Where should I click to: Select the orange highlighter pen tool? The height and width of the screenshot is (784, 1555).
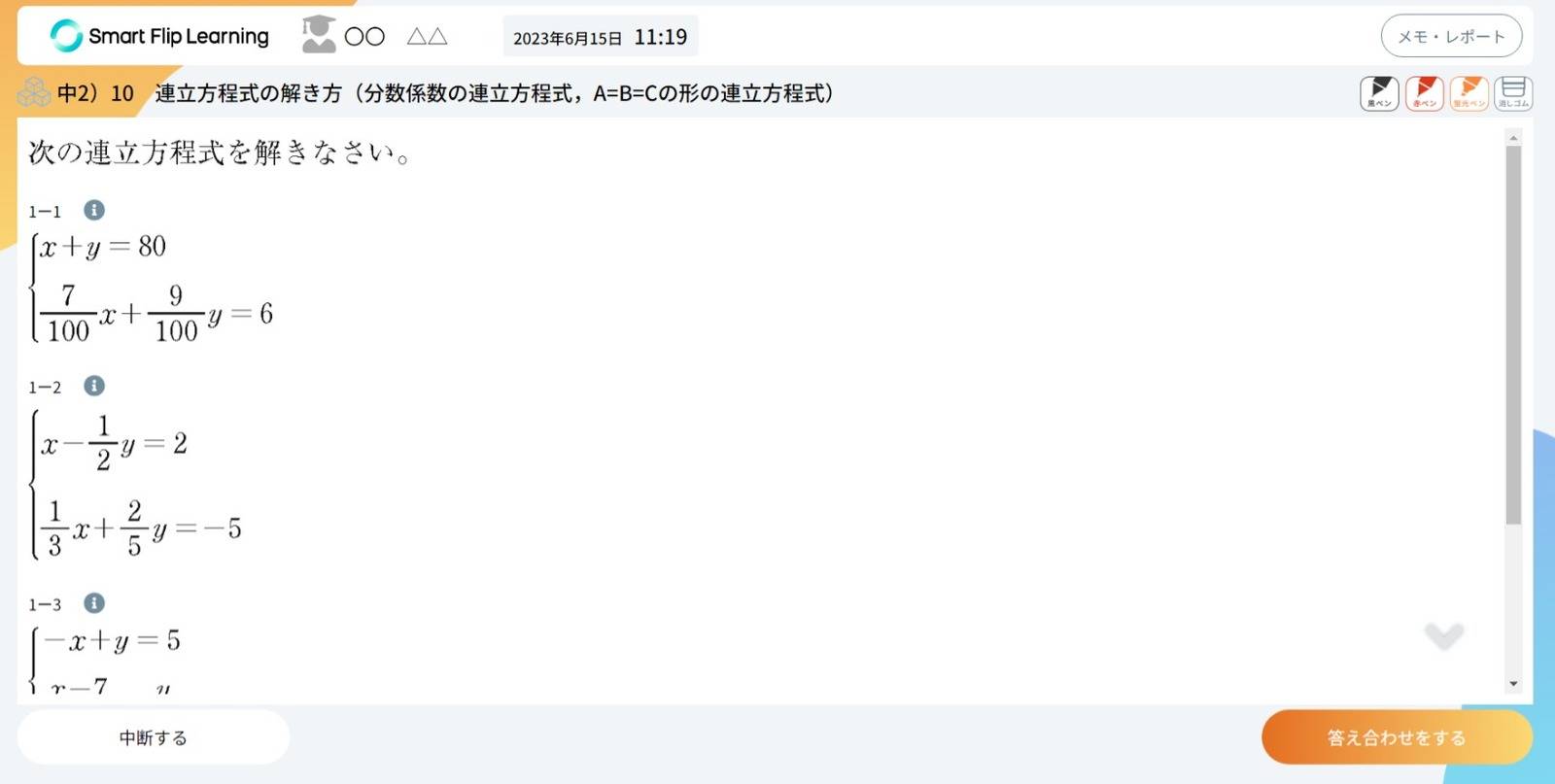click(1469, 93)
